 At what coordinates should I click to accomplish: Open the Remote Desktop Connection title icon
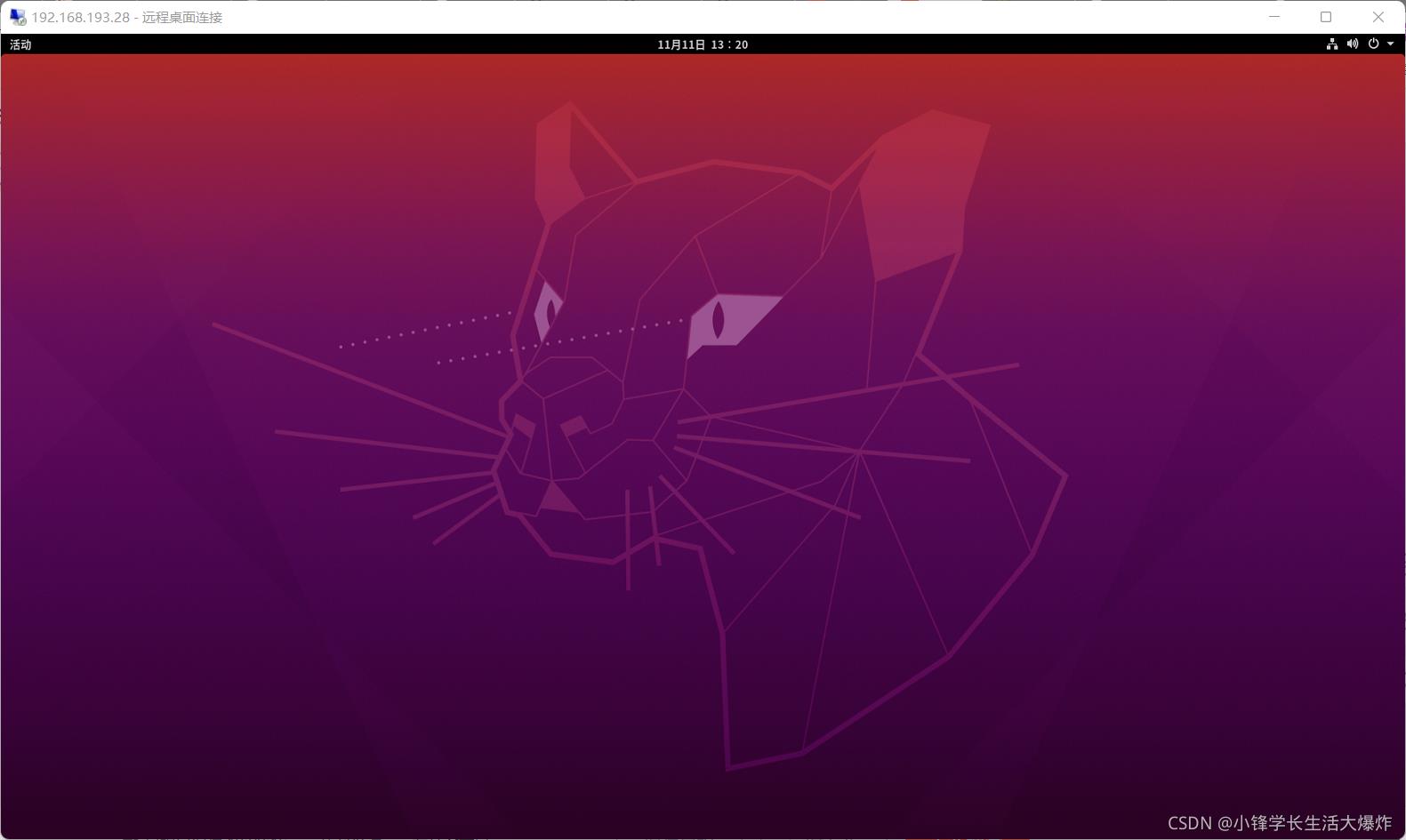tap(18, 17)
